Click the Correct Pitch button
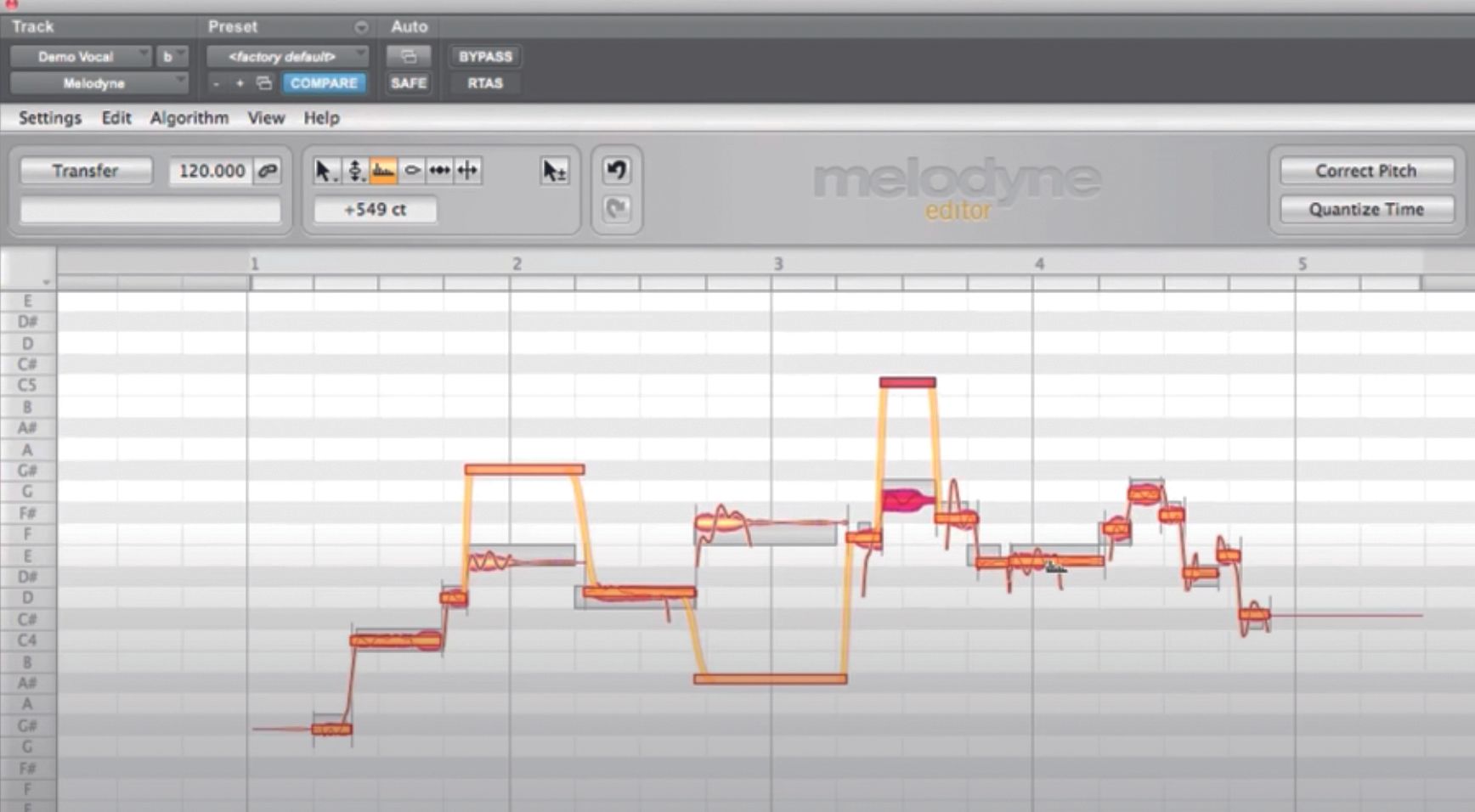Screen dimensions: 1475x812 (x=1366, y=171)
